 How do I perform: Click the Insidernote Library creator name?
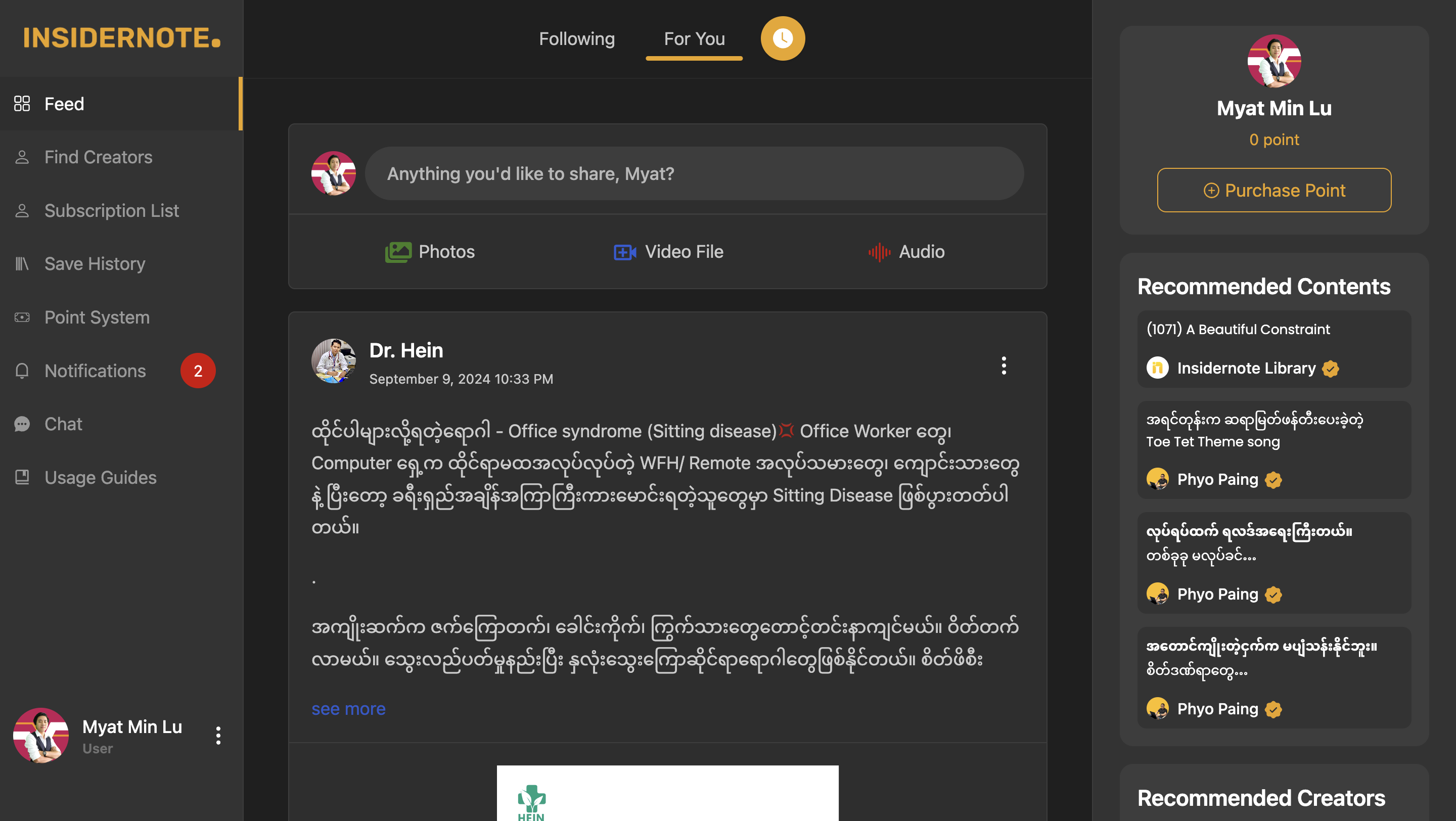click(x=1246, y=369)
